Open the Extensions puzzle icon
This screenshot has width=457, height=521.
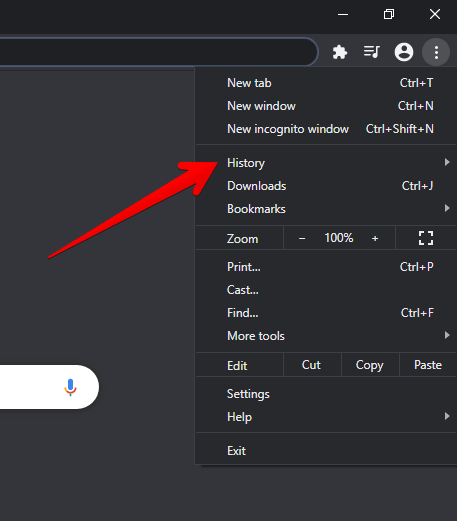(340, 52)
